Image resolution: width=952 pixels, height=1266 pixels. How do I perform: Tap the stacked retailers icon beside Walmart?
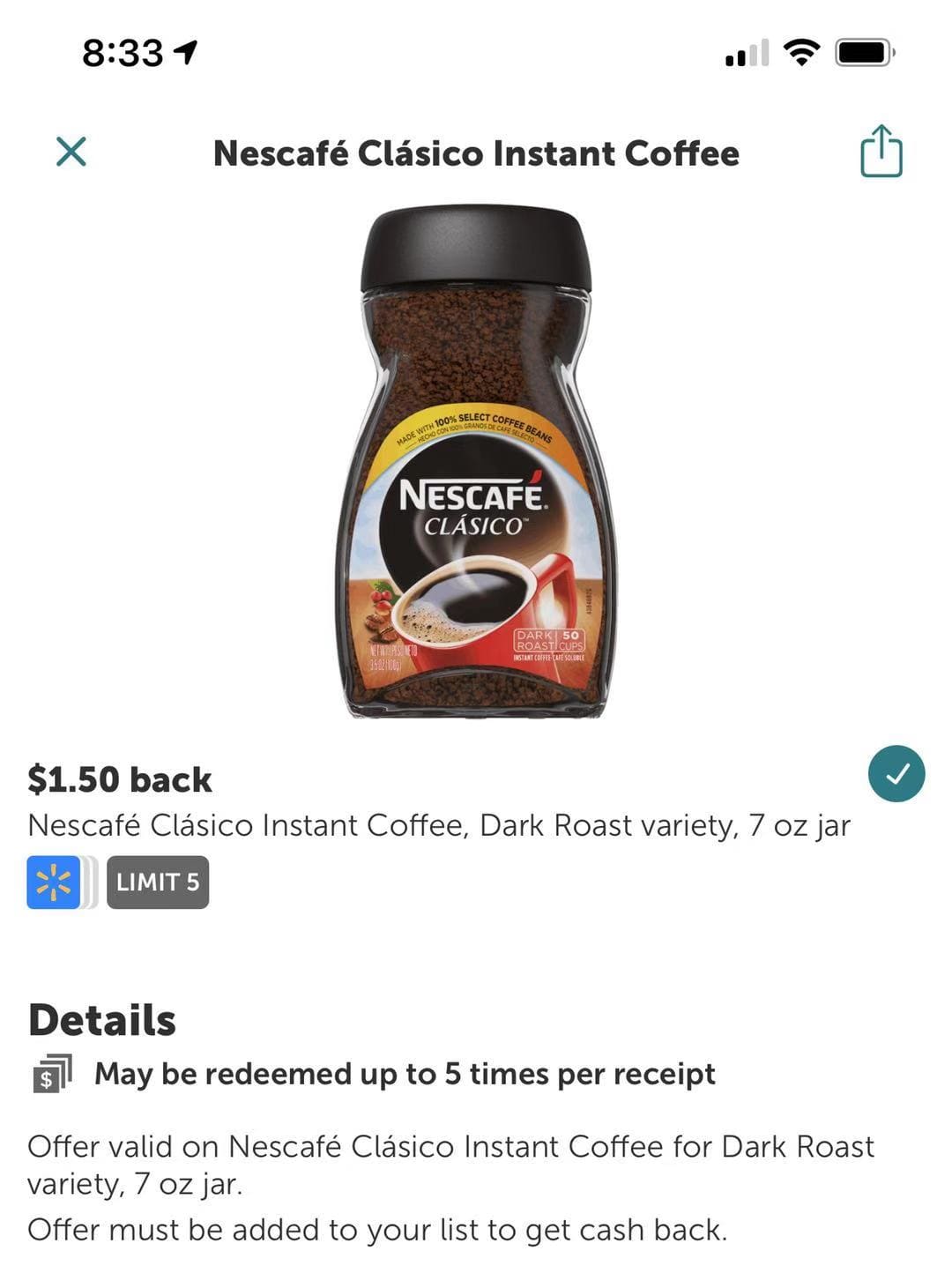(90, 882)
